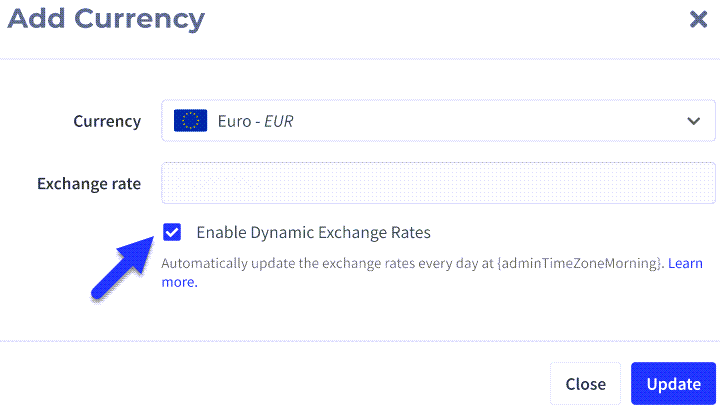Click the European Union flag icon
The height and width of the screenshot is (410, 720).
click(190, 121)
